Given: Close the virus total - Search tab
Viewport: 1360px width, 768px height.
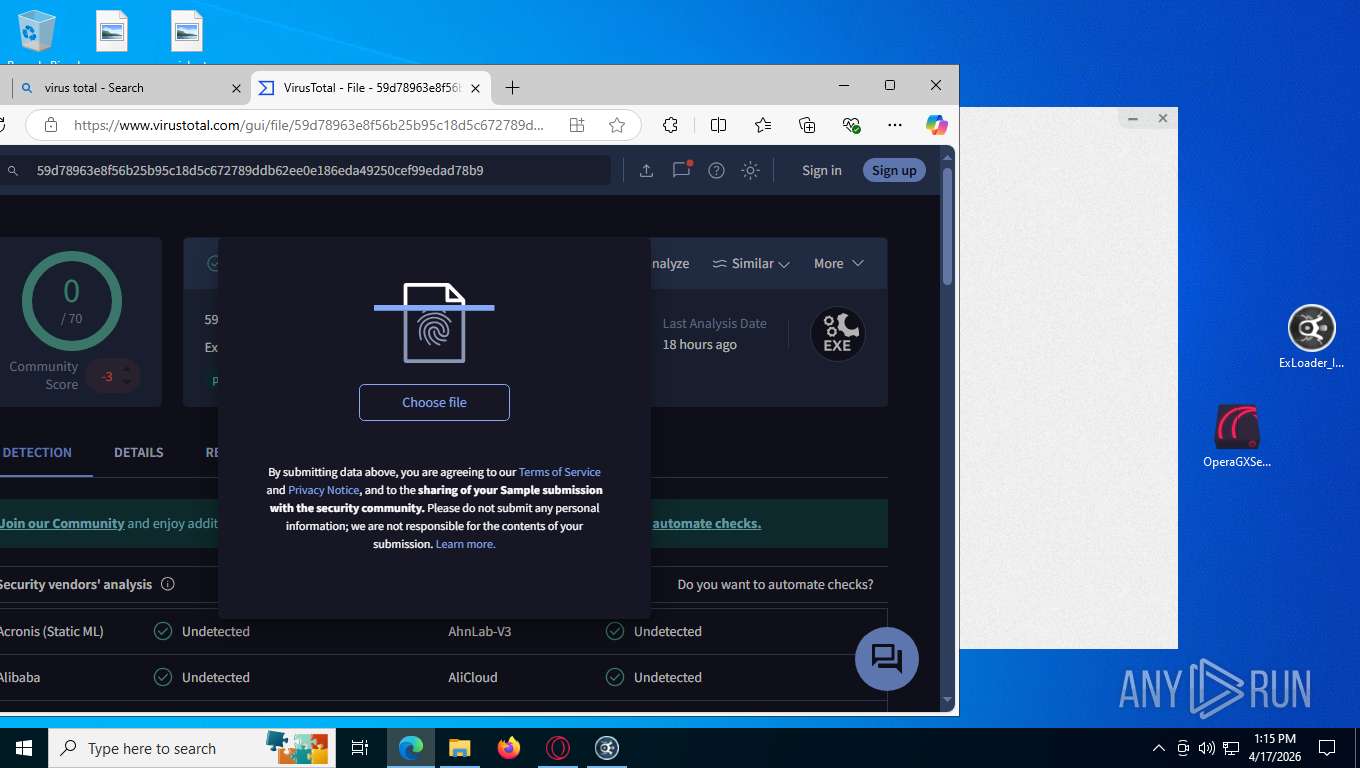Looking at the screenshot, I should click(x=236, y=88).
